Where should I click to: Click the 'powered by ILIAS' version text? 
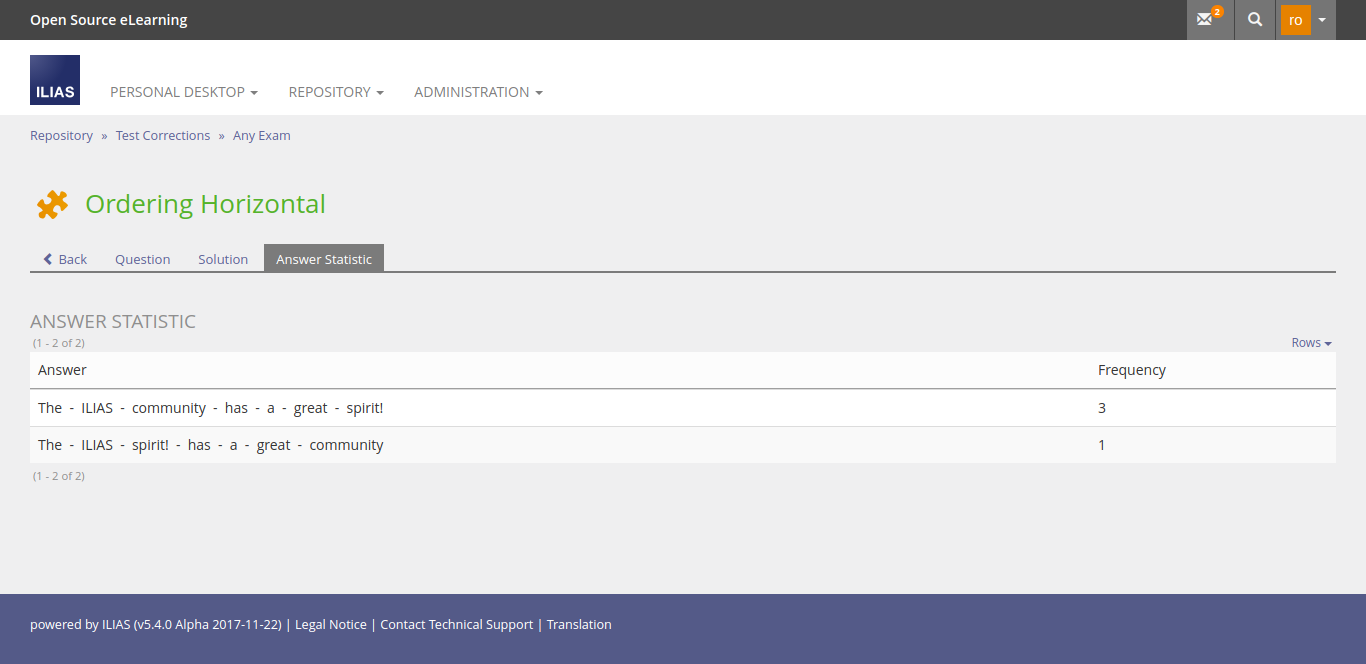(x=156, y=624)
